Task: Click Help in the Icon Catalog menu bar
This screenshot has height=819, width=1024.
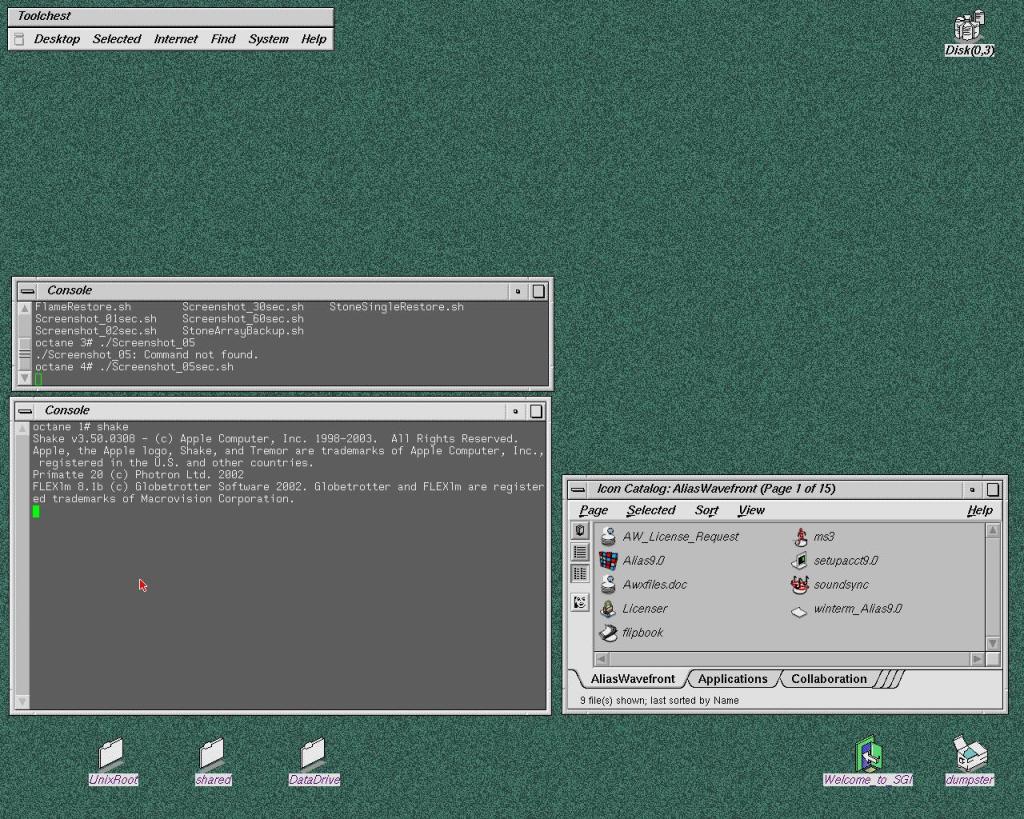Action: tap(979, 510)
